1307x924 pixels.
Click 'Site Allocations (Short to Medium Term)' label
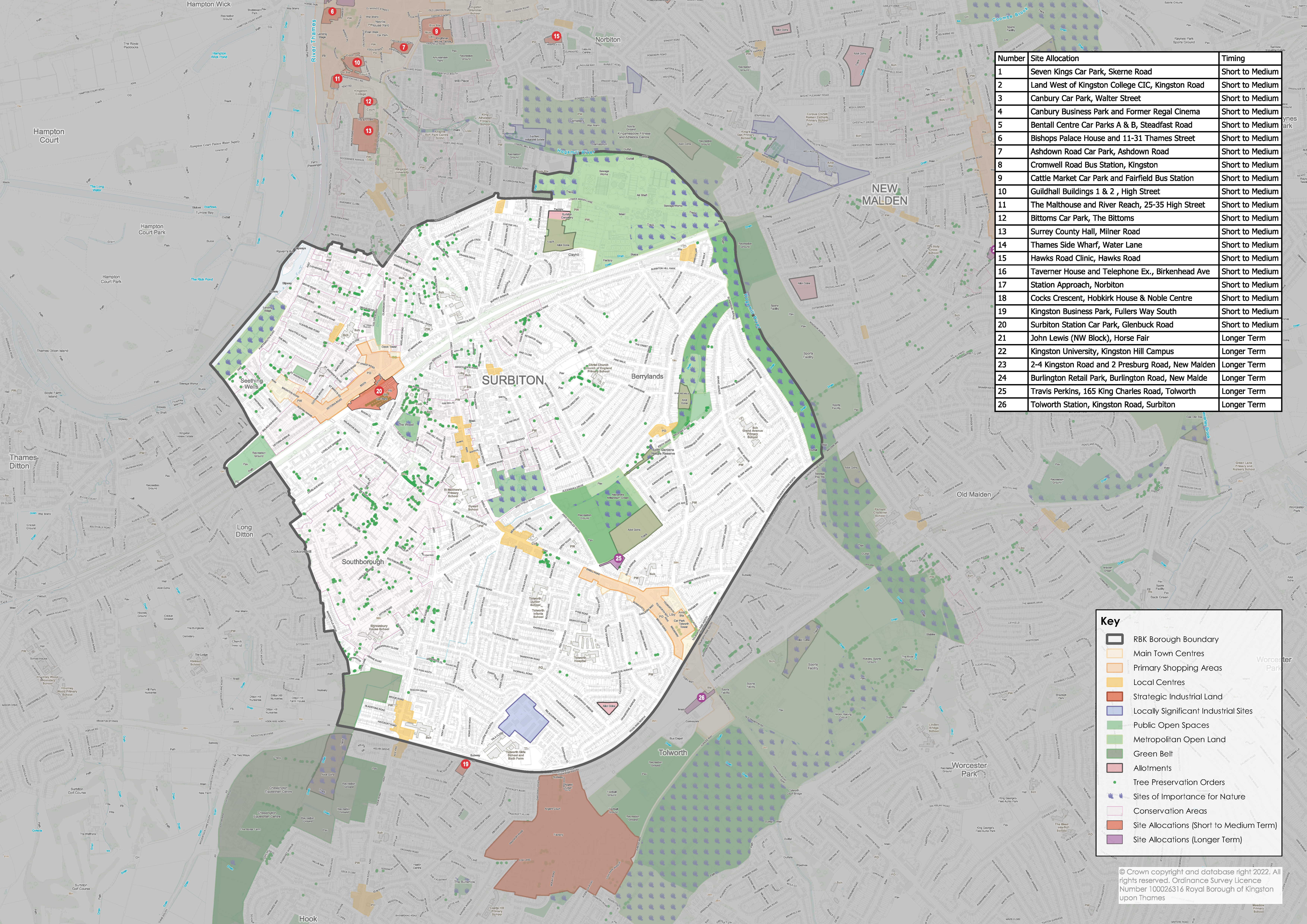click(1205, 826)
